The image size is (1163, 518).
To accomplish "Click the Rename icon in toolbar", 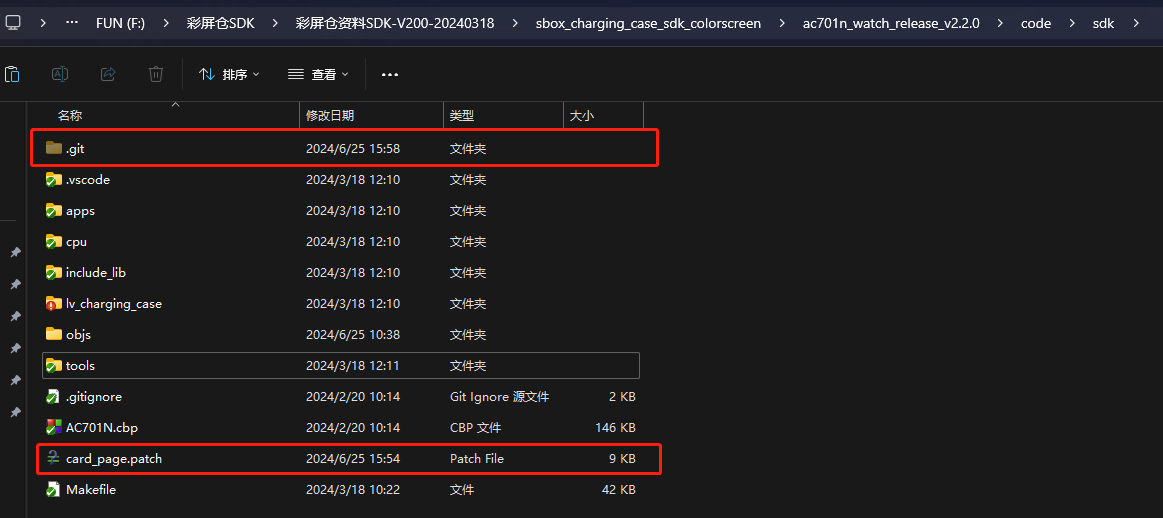I will [60, 74].
